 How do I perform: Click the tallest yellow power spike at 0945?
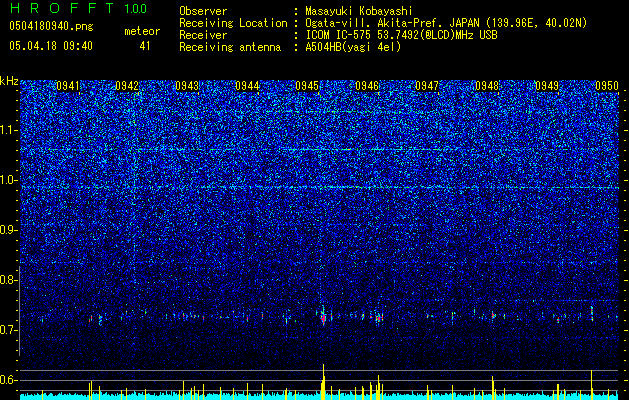coord(323,381)
